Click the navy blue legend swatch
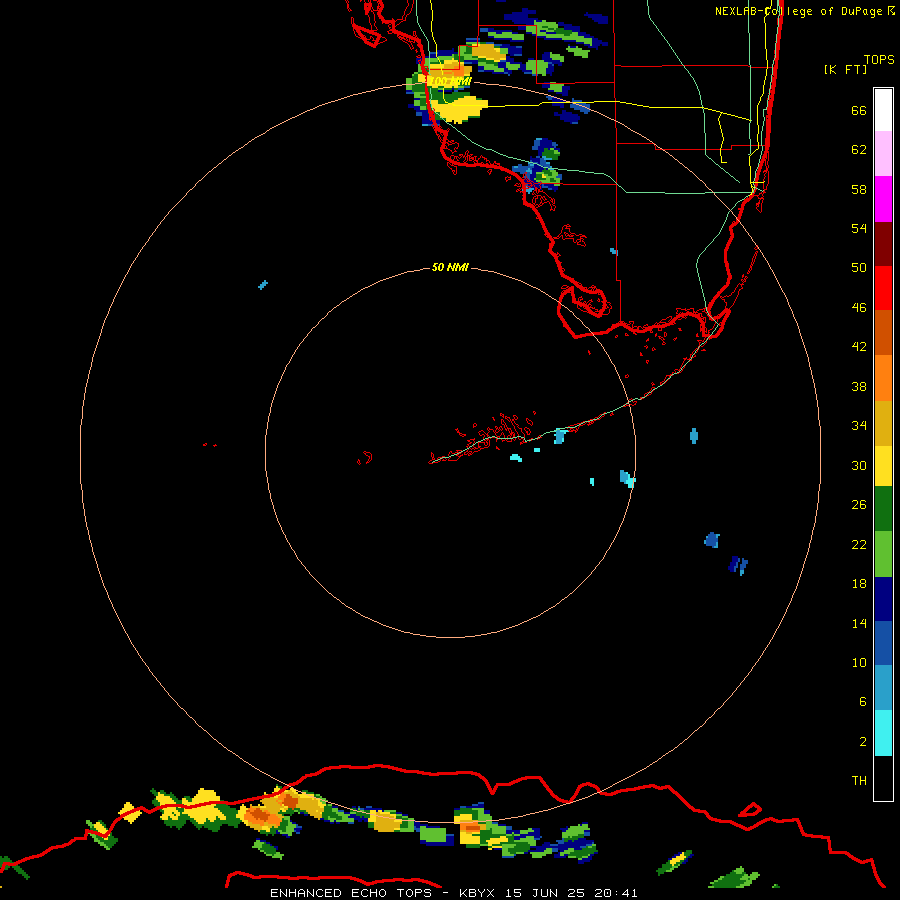The height and width of the screenshot is (900, 900). tap(883, 599)
